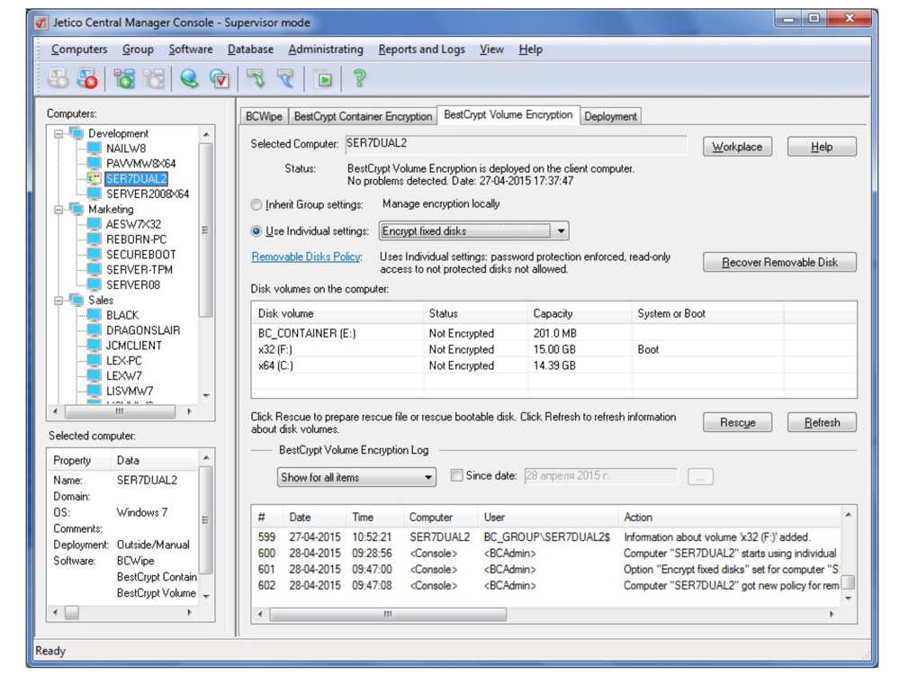Click the blue arrow toolbar icon
The image size is (900, 685).
pos(285,78)
